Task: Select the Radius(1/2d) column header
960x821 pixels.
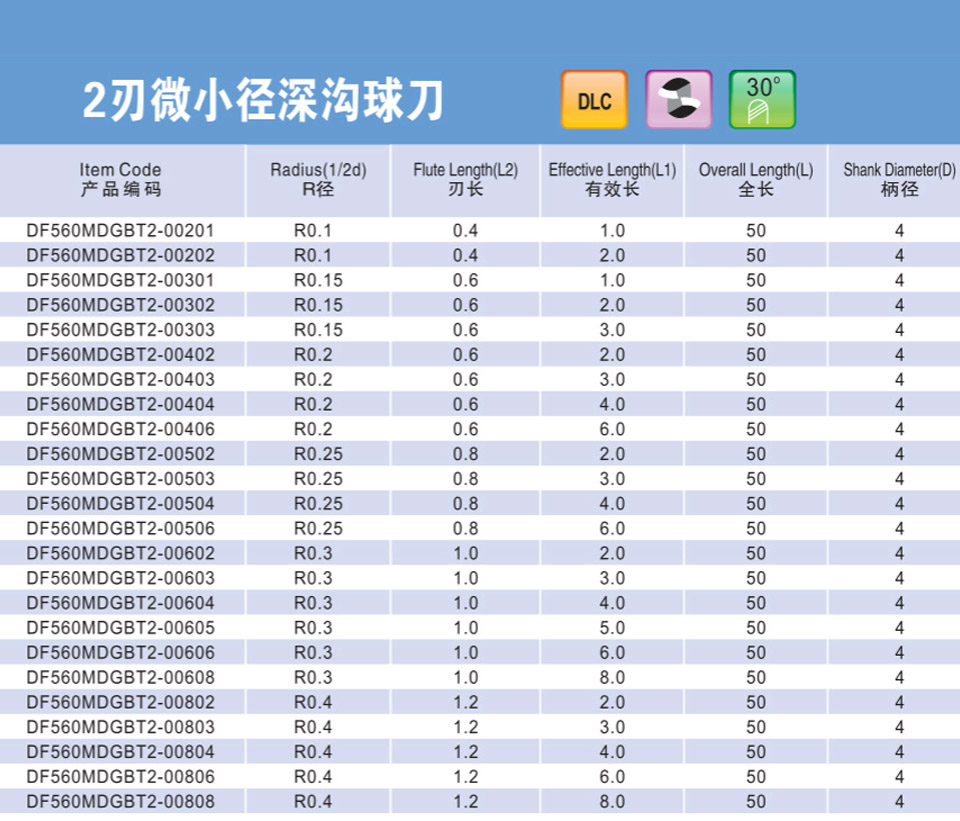Action: coord(318,179)
